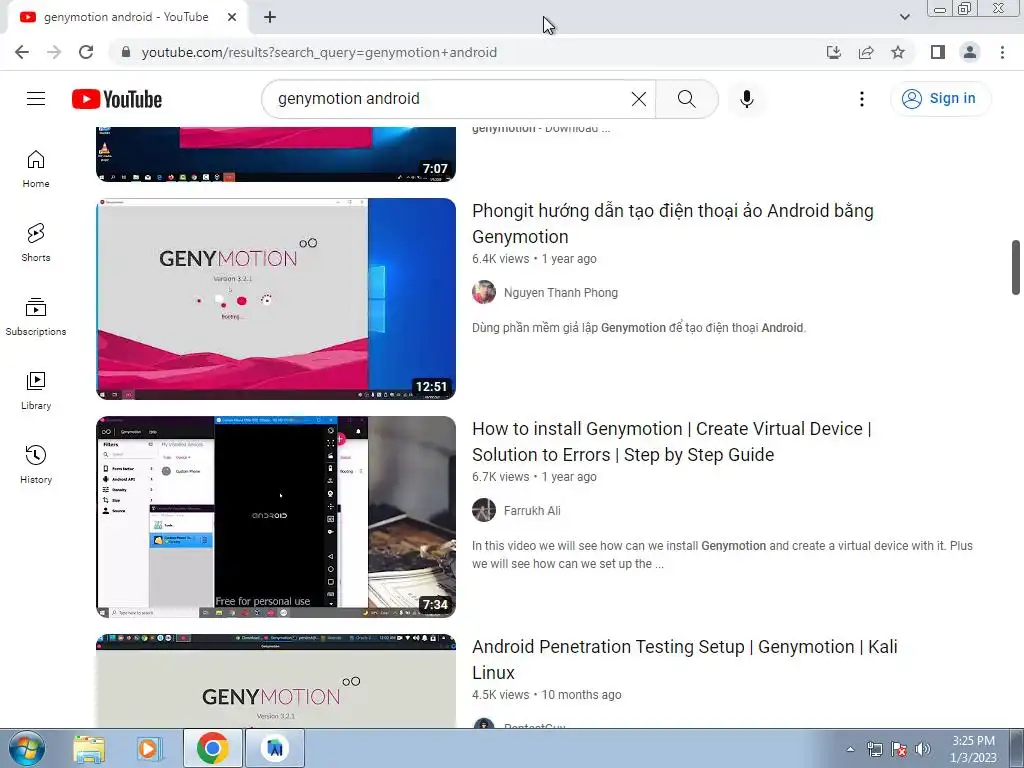Open Windows Explorer from taskbar
1024x768 pixels.
click(x=89, y=748)
